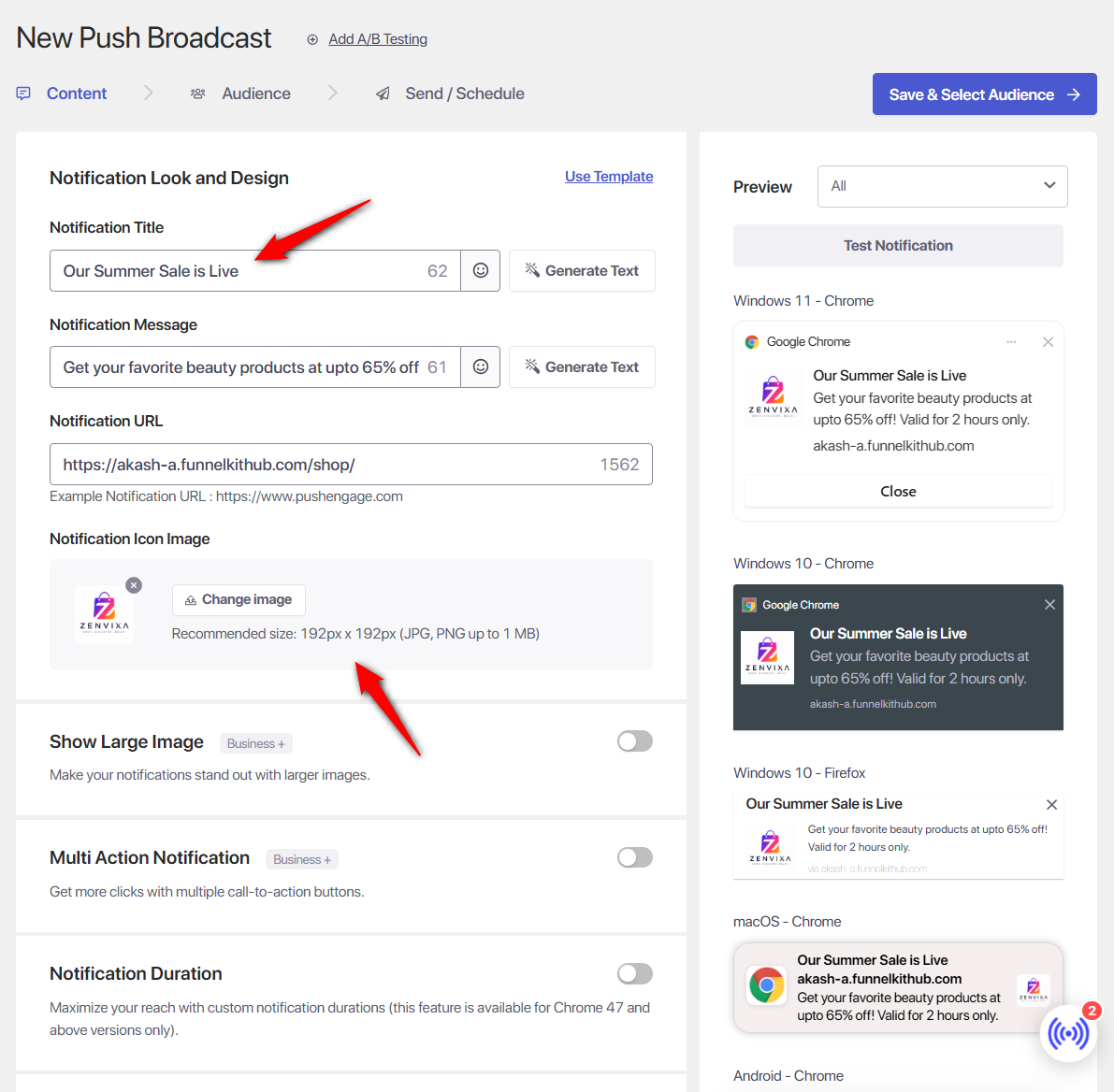Click Save & Select Audience button
Viewport: 1114px width, 1092px height.
click(x=984, y=93)
